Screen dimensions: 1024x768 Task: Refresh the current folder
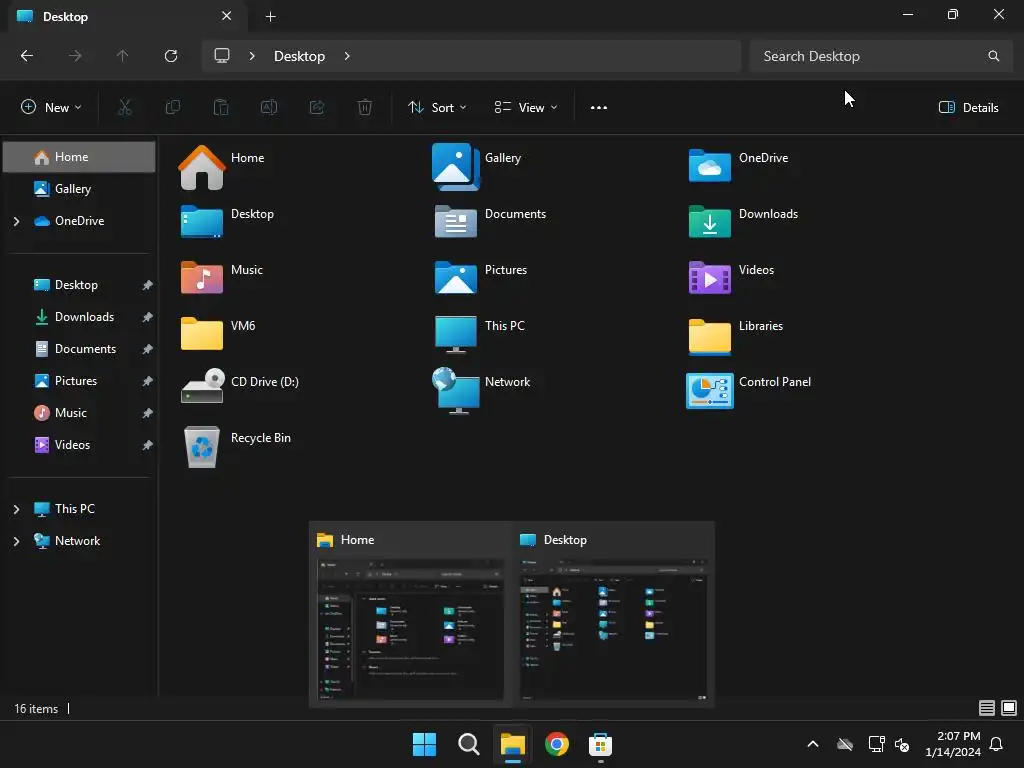(x=171, y=56)
